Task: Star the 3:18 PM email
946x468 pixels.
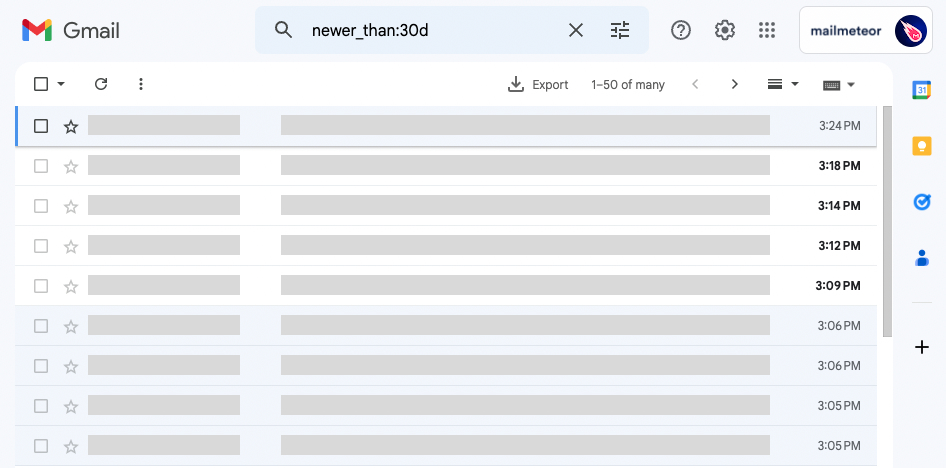Action: [71, 166]
